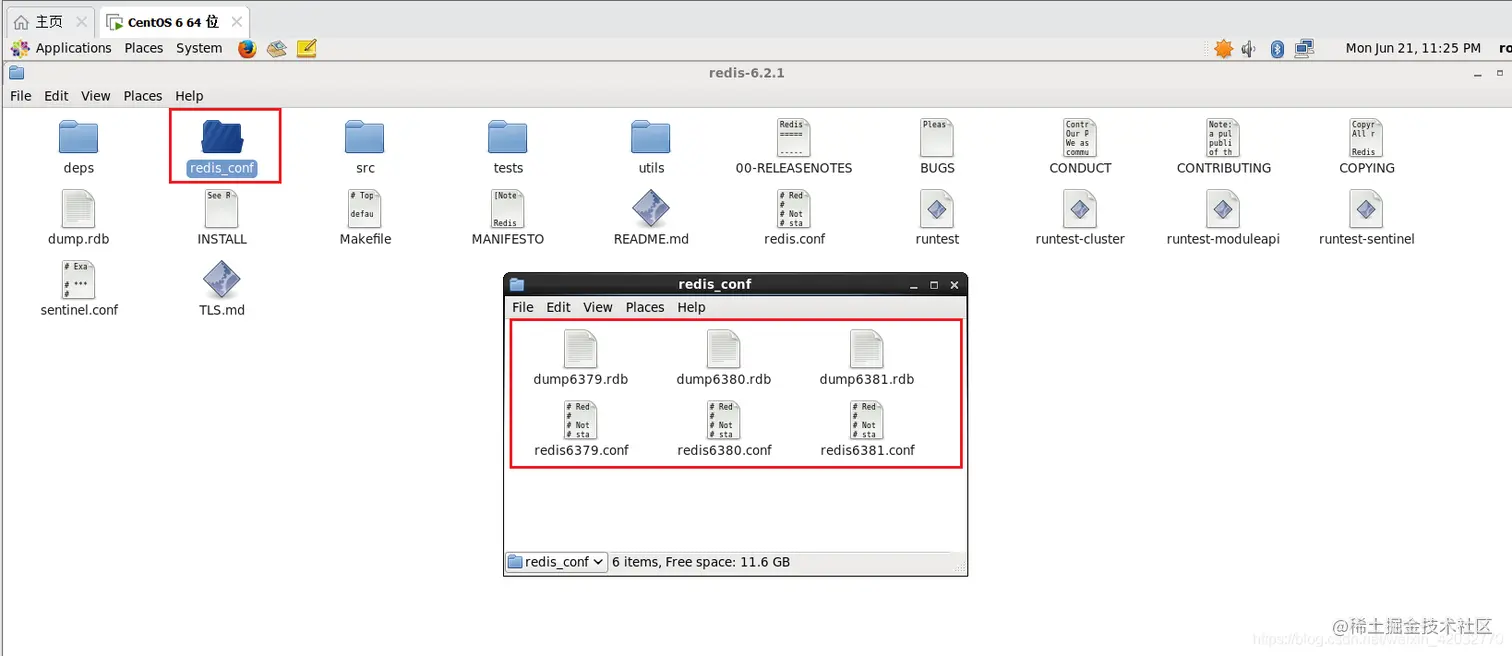Select the tests folder icon
1512x656 pixels.
click(508, 137)
